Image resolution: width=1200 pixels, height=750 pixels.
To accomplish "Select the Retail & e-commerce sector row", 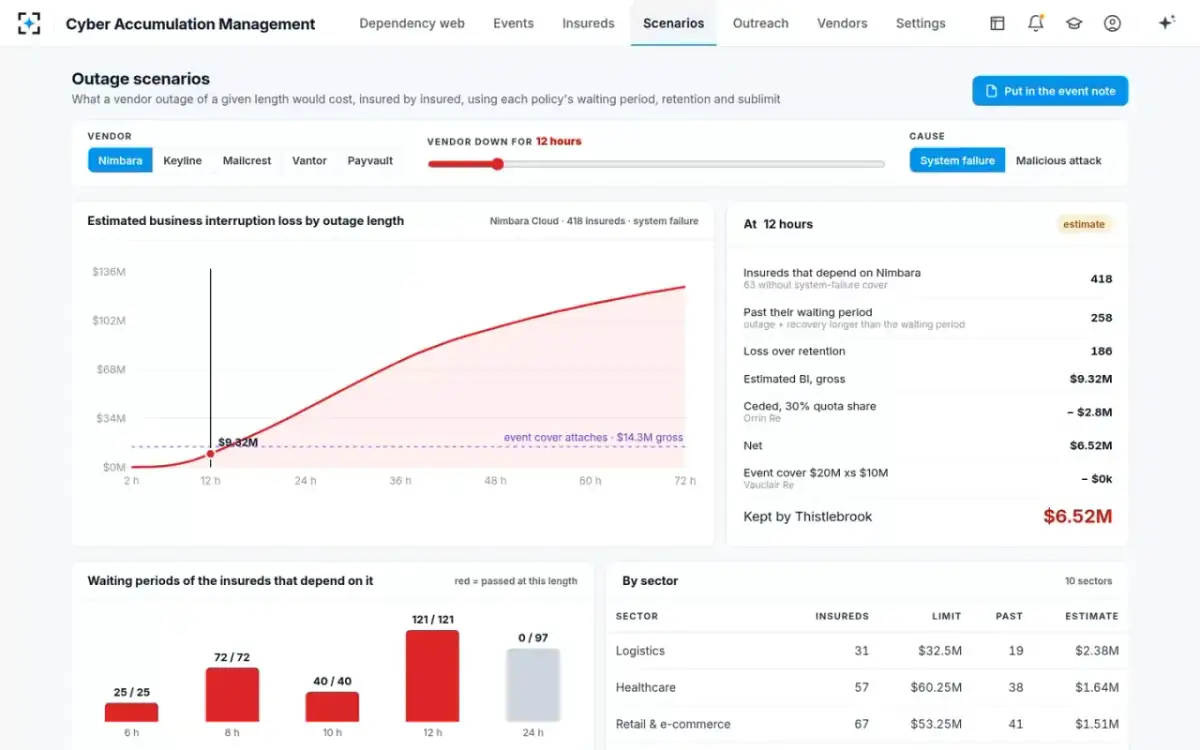I will [x=867, y=724].
